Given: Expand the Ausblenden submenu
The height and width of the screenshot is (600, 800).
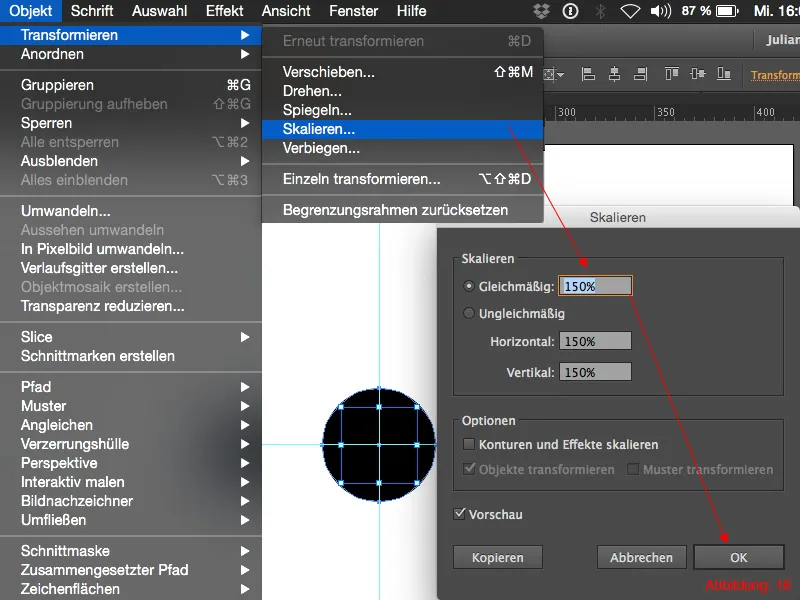Looking at the screenshot, I should (x=131, y=161).
